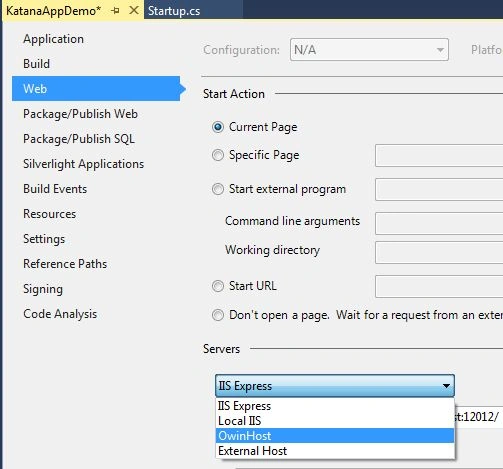Screen dimensions: 503x469
Task: Open the Code Analysis page
Action: (x=60, y=314)
